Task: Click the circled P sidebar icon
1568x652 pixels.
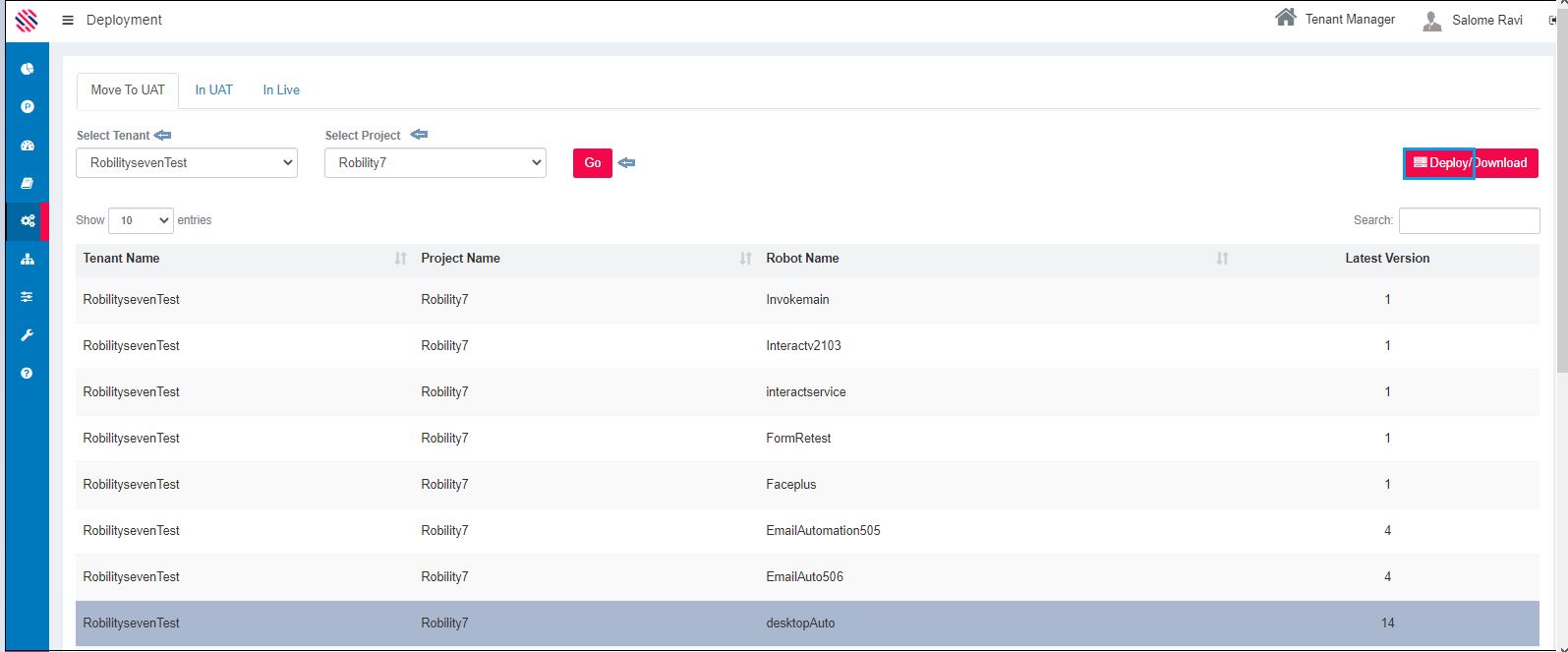Action: point(28,106)
